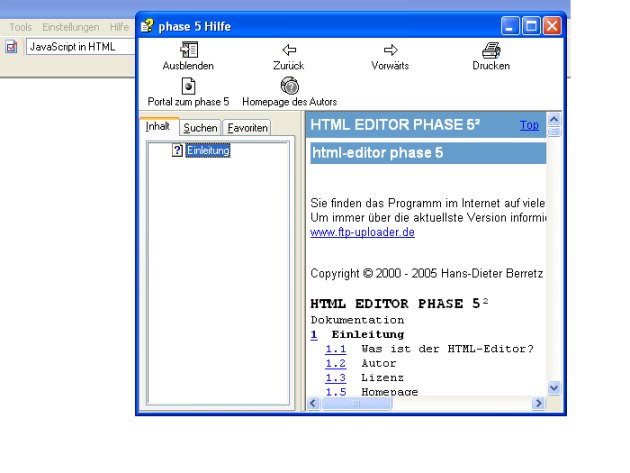Open the www.ftp-uploader.de link
Viewport: 630px width, 473px height.
(x=362, y=232)
